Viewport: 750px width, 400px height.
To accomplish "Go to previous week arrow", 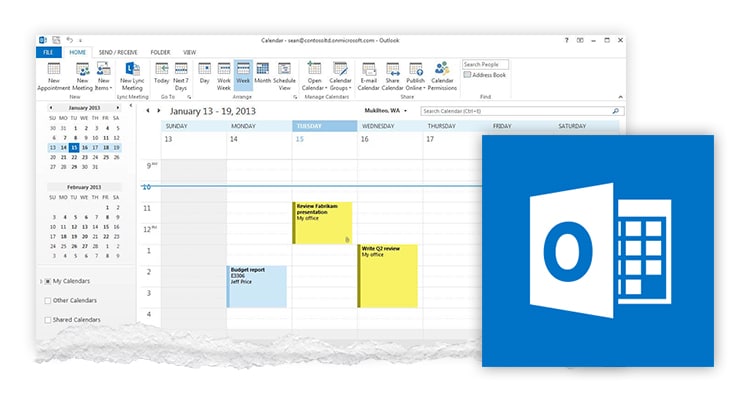I will pos(148,111).
